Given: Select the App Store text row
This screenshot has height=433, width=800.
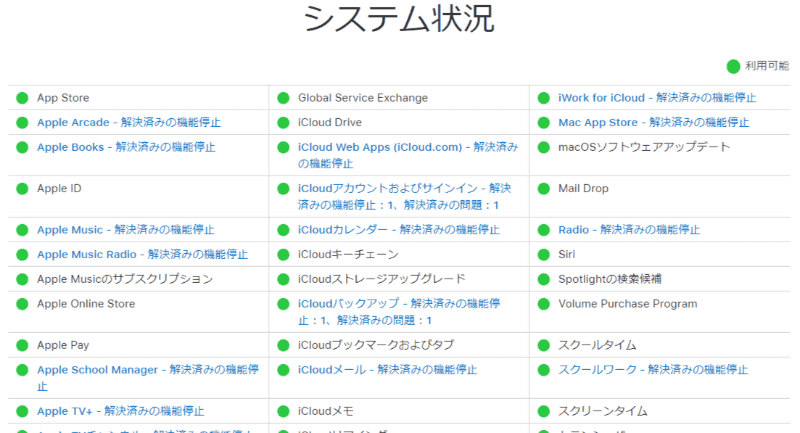Looking at the screenshot, I should [63, 97].
